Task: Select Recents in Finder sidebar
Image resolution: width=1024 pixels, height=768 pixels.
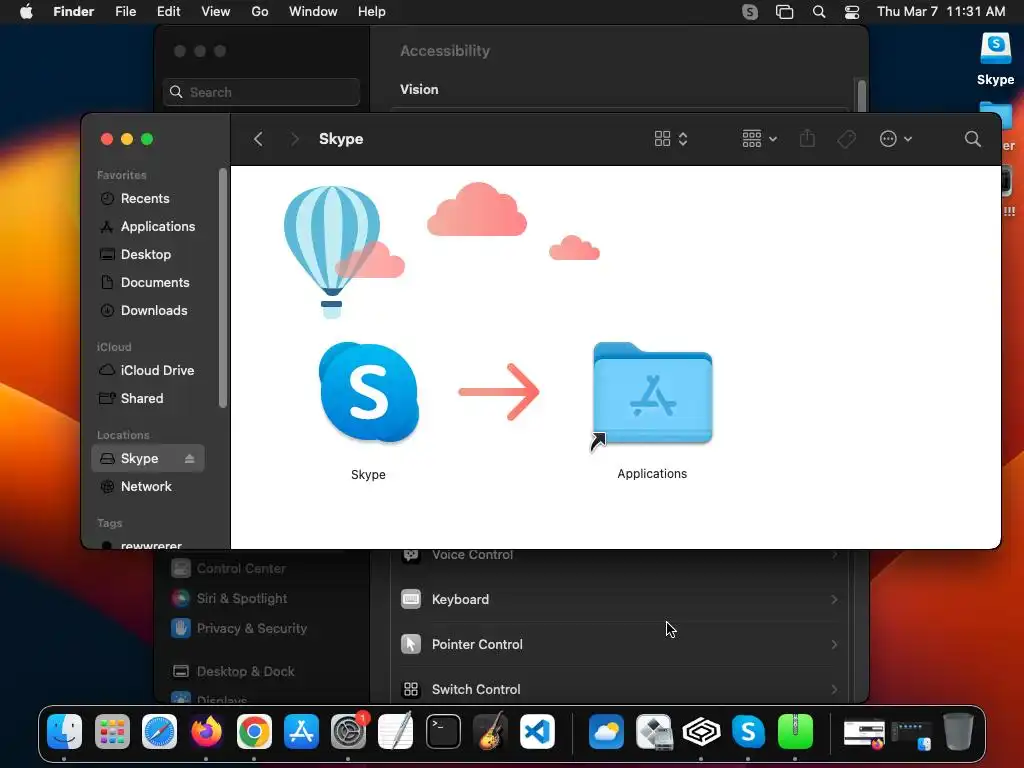Action: click(148, 199)
